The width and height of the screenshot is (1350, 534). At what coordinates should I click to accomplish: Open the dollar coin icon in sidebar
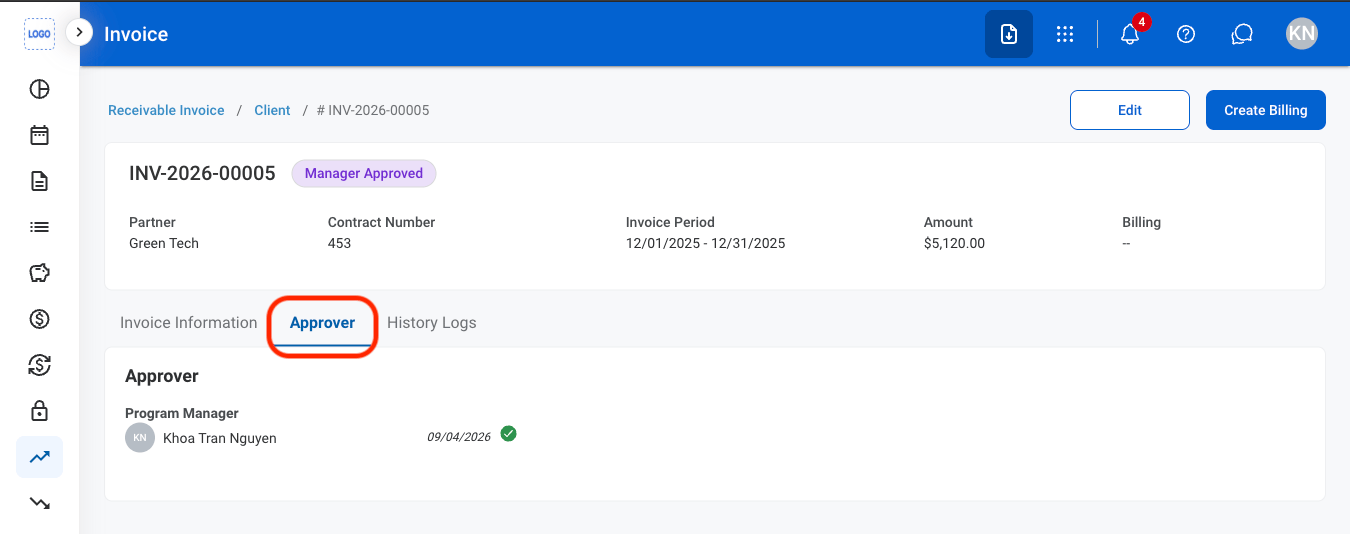click(x=39, y=319)
